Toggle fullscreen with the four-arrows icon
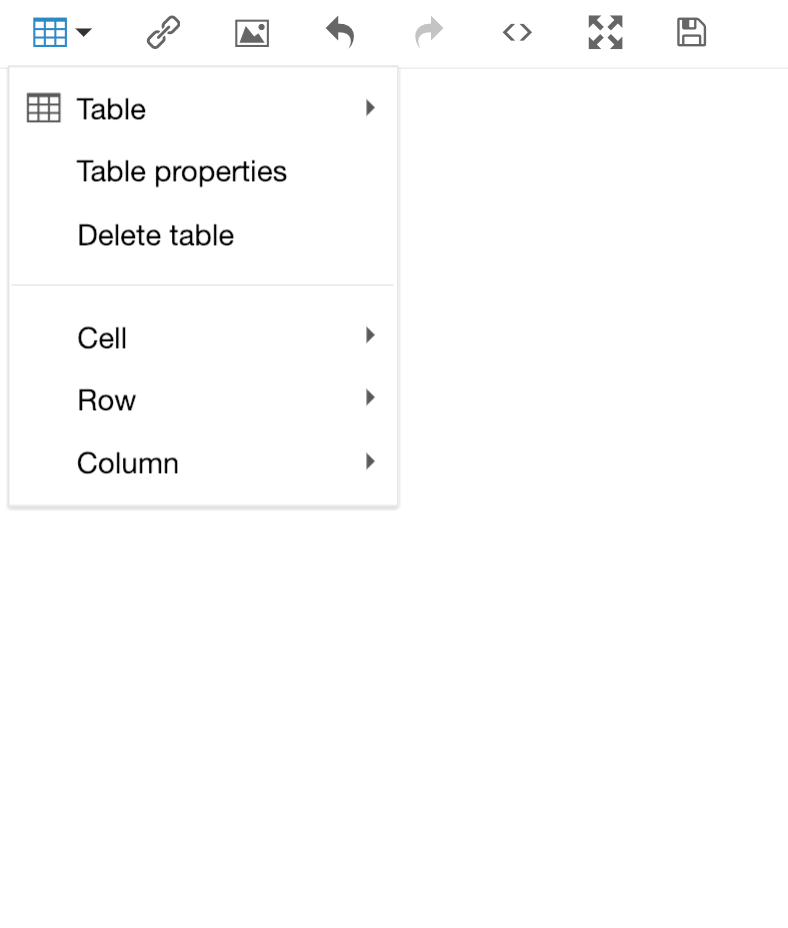Viewport: 788px width, 928px height. click(x=606, y=33)
